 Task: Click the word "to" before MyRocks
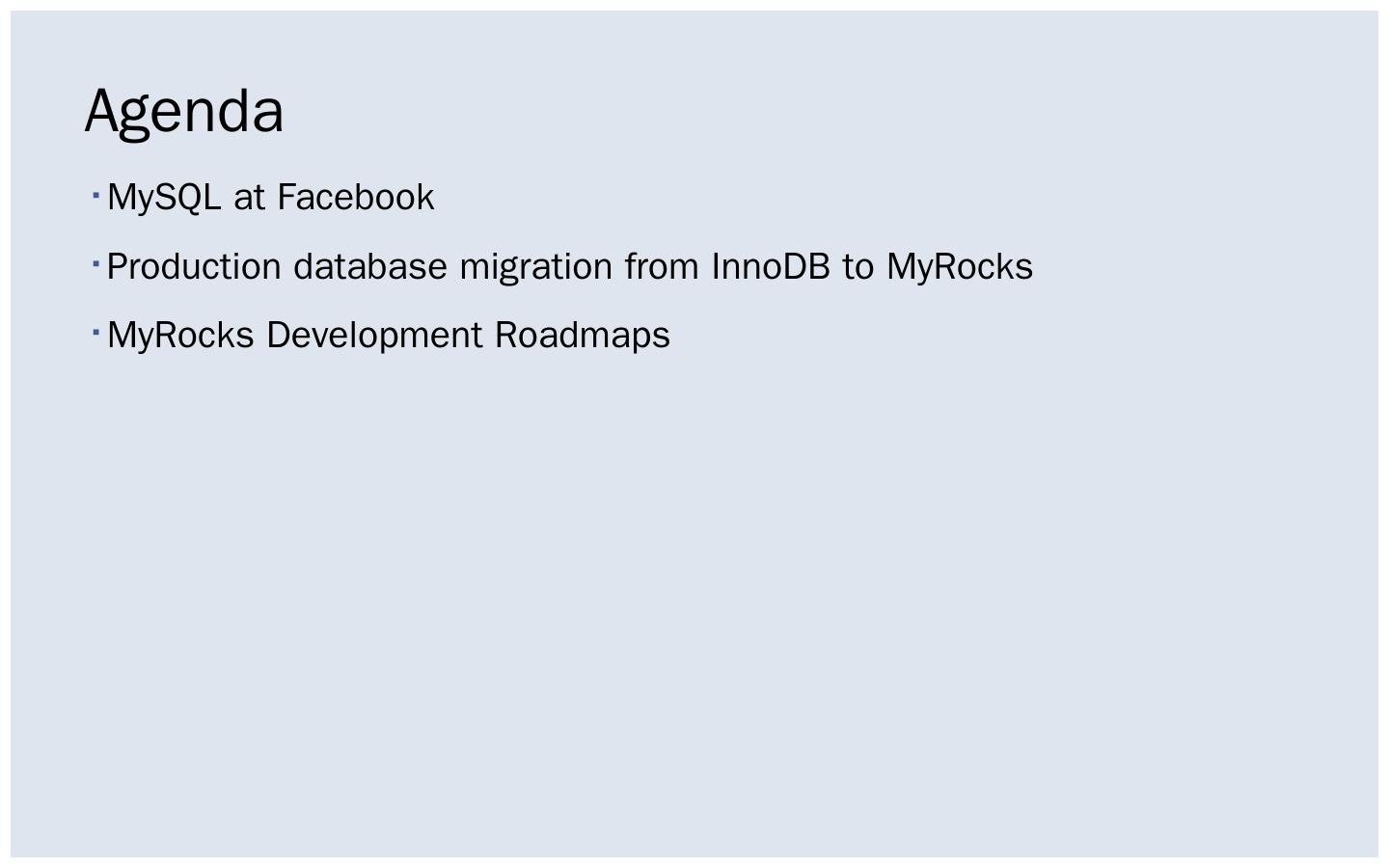tap(858, 267)
